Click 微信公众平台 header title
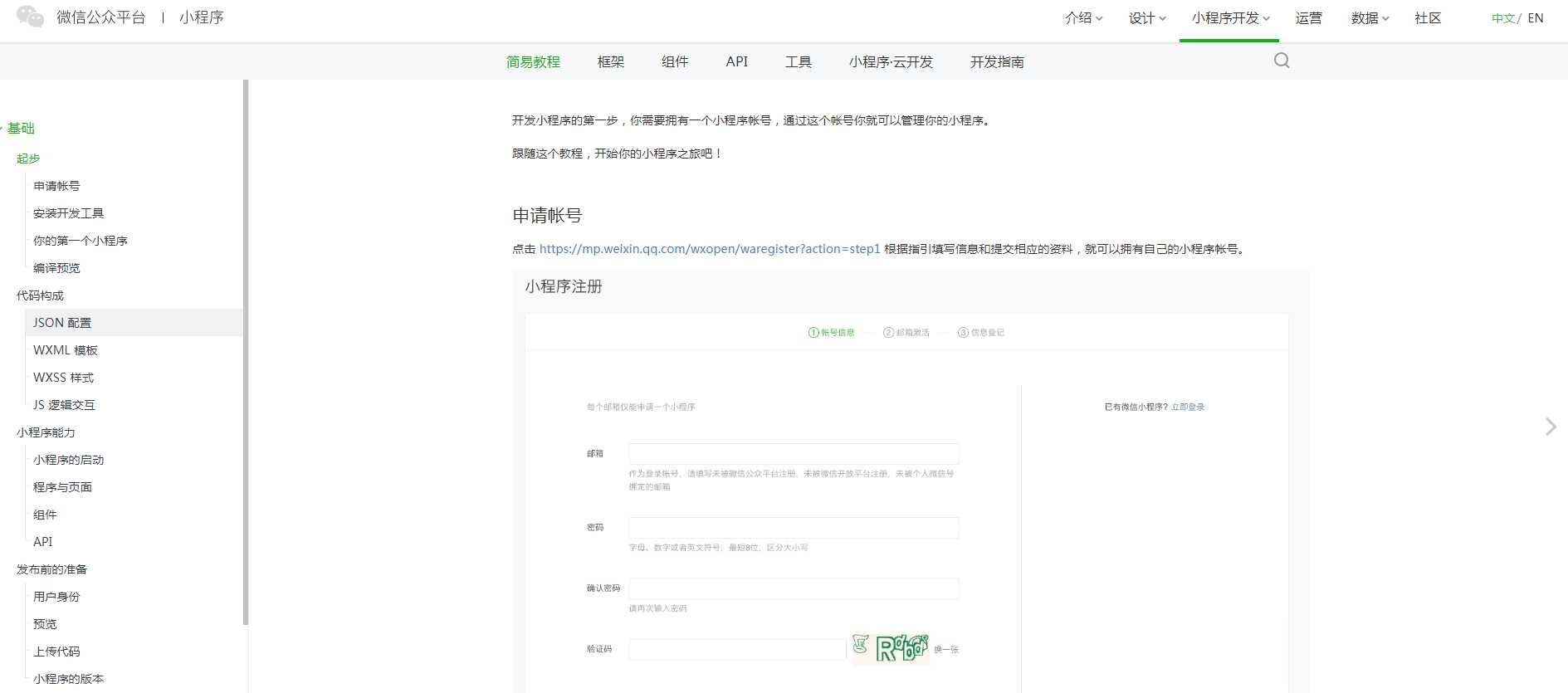Viewport: 1568px width, 693px height. pyautogui.click(x=101, y=17)
